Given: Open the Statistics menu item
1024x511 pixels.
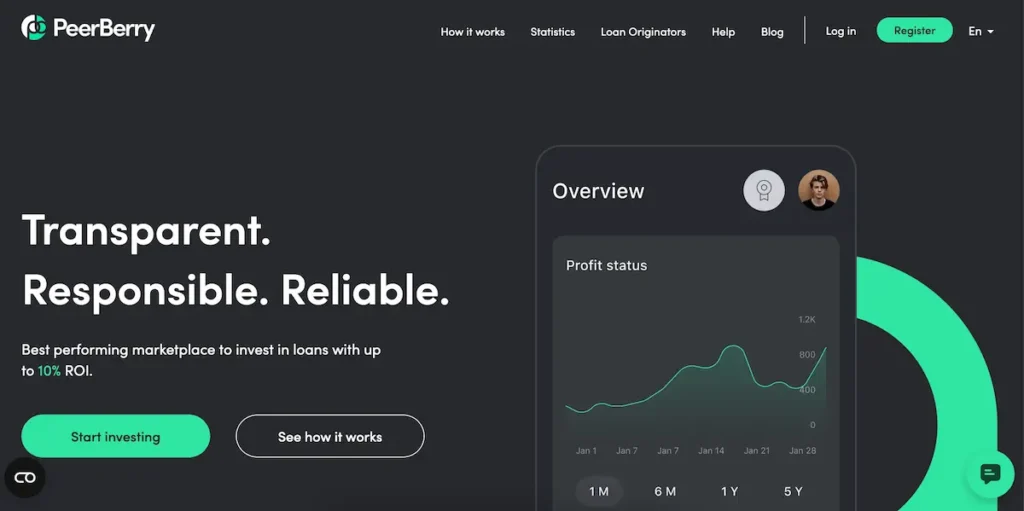Looking at the screenshot, I should pyautogui.click(x=552, y=32).
